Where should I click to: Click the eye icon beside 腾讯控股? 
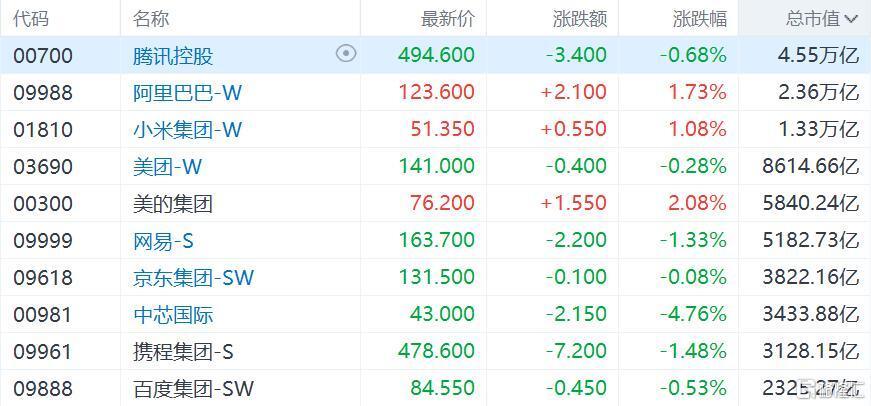346,53
